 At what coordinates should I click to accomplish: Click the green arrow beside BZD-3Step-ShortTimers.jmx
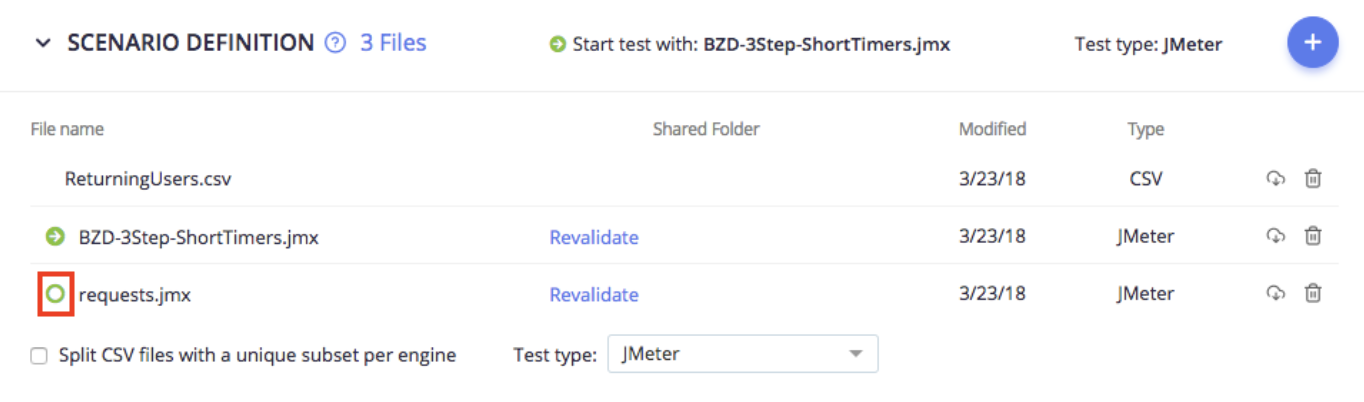[55, 237]
